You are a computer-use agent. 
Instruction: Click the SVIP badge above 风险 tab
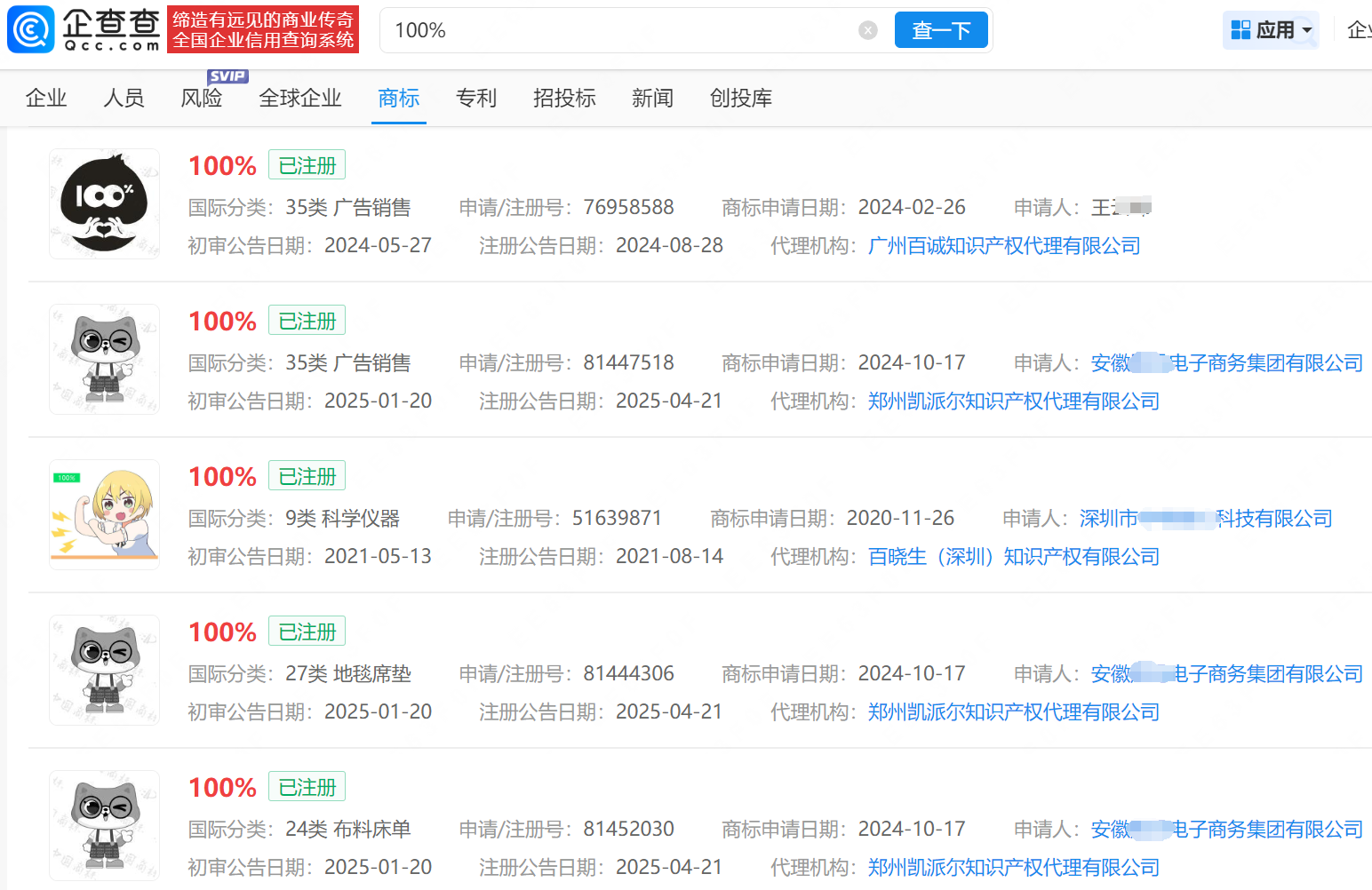227,76
